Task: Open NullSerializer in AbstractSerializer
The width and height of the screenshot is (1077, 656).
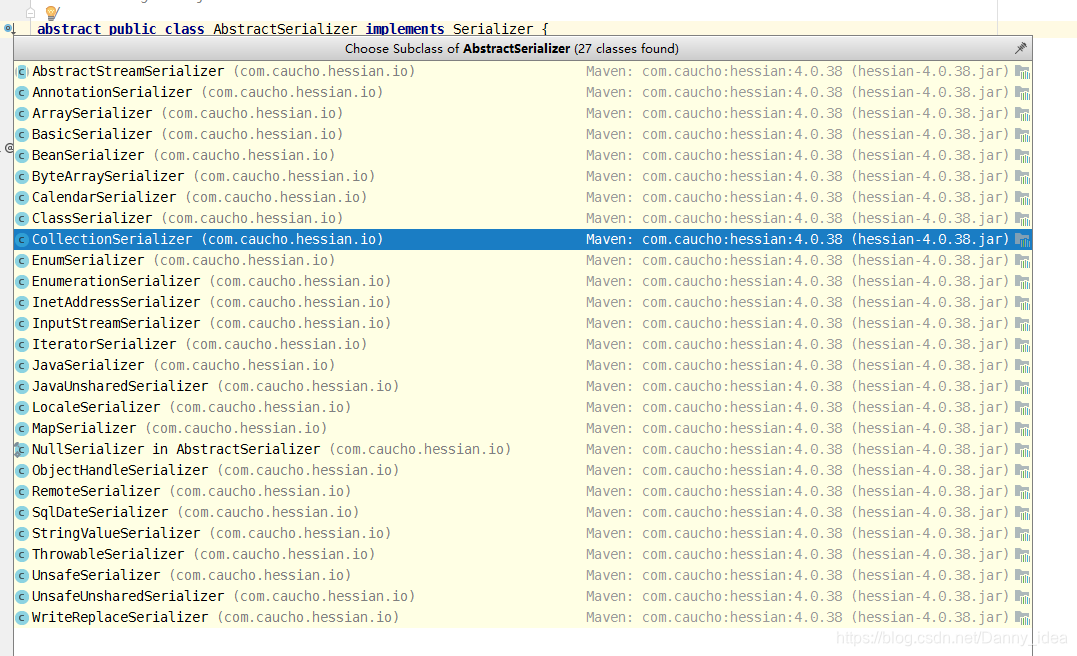Action: 523,449
